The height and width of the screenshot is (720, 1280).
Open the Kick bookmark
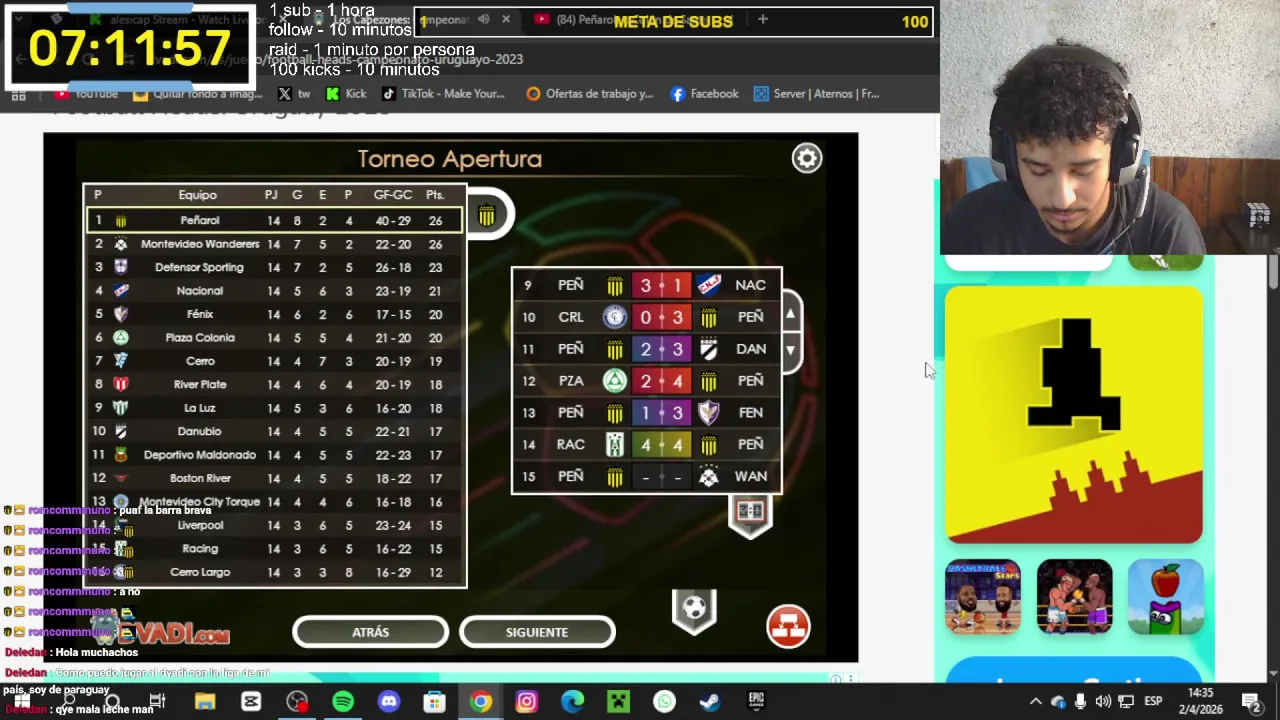pos(345,94)
